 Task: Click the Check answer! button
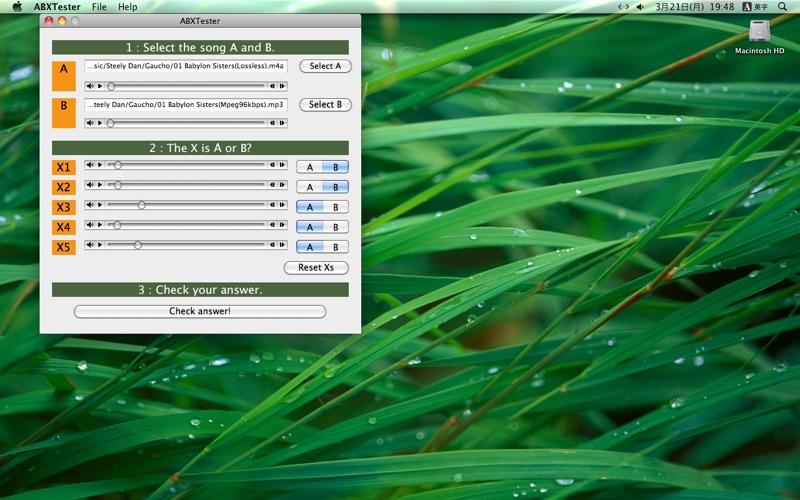pyautogui.click(x=200, y=311)
